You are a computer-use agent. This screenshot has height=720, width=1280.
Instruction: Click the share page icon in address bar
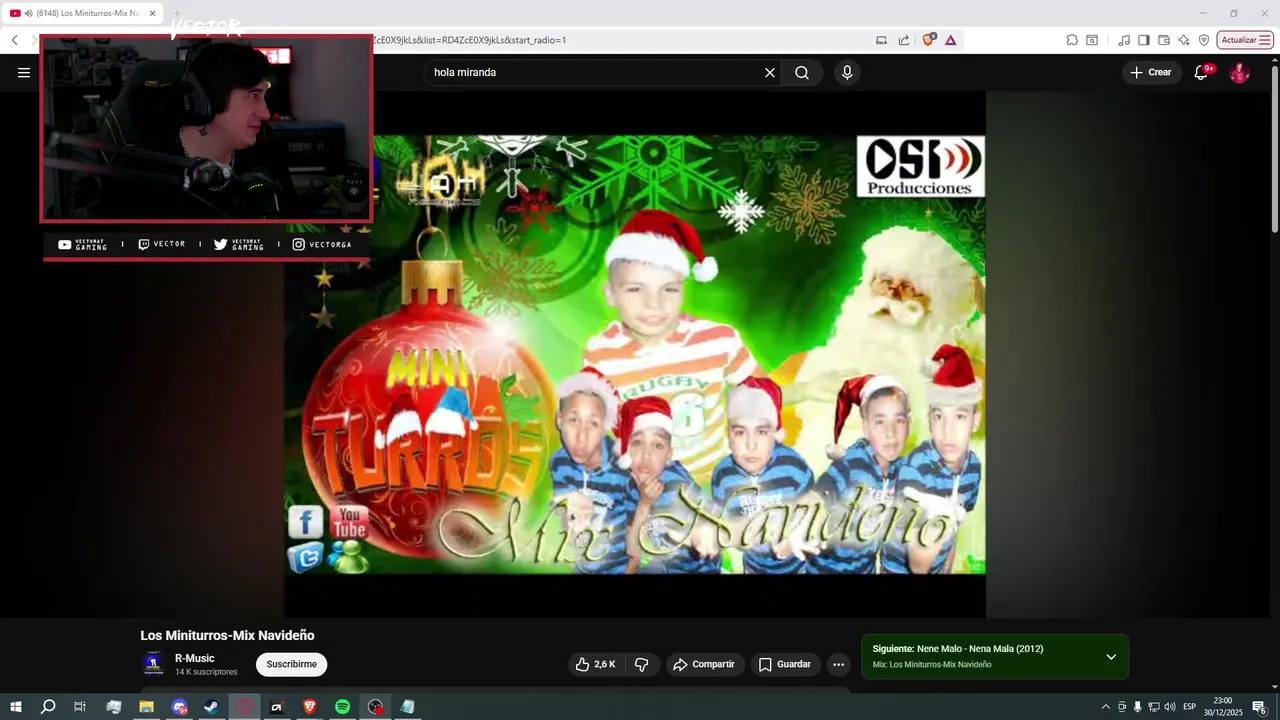[x=904, y=40]
